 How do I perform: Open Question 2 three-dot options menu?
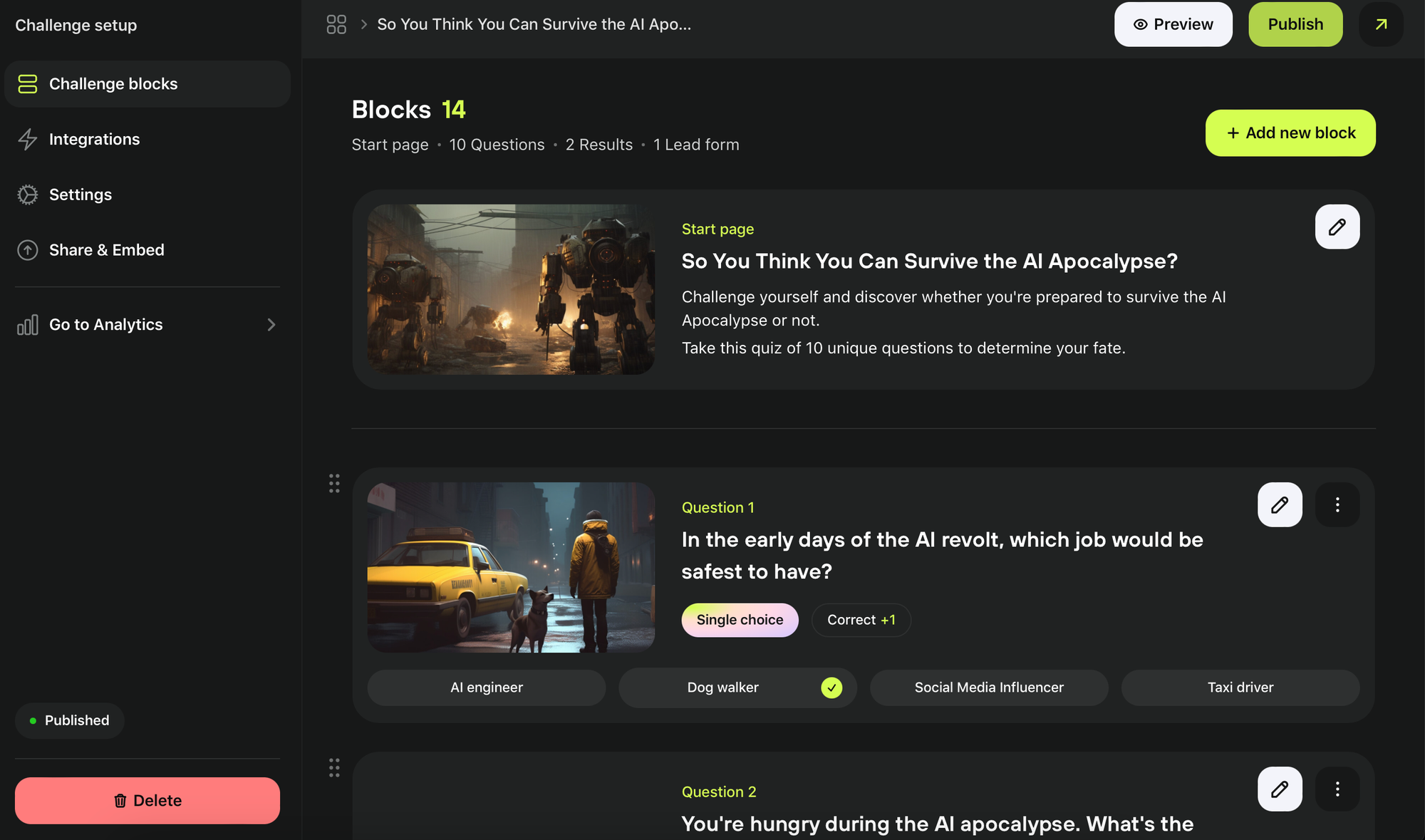point(1337,789)
